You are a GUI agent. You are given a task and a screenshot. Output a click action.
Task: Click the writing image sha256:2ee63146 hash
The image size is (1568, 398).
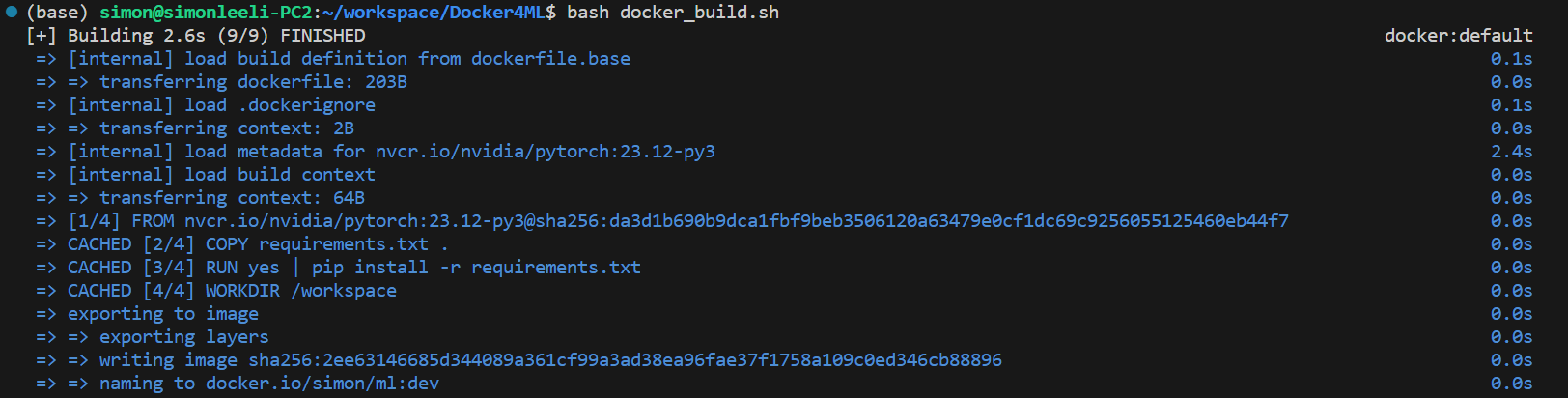coord(625,360)
